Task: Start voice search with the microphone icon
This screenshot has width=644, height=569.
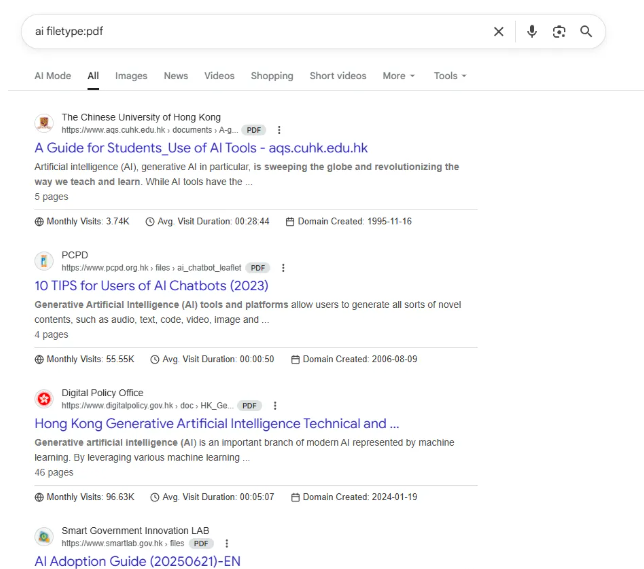Action: tap(532, 31)
